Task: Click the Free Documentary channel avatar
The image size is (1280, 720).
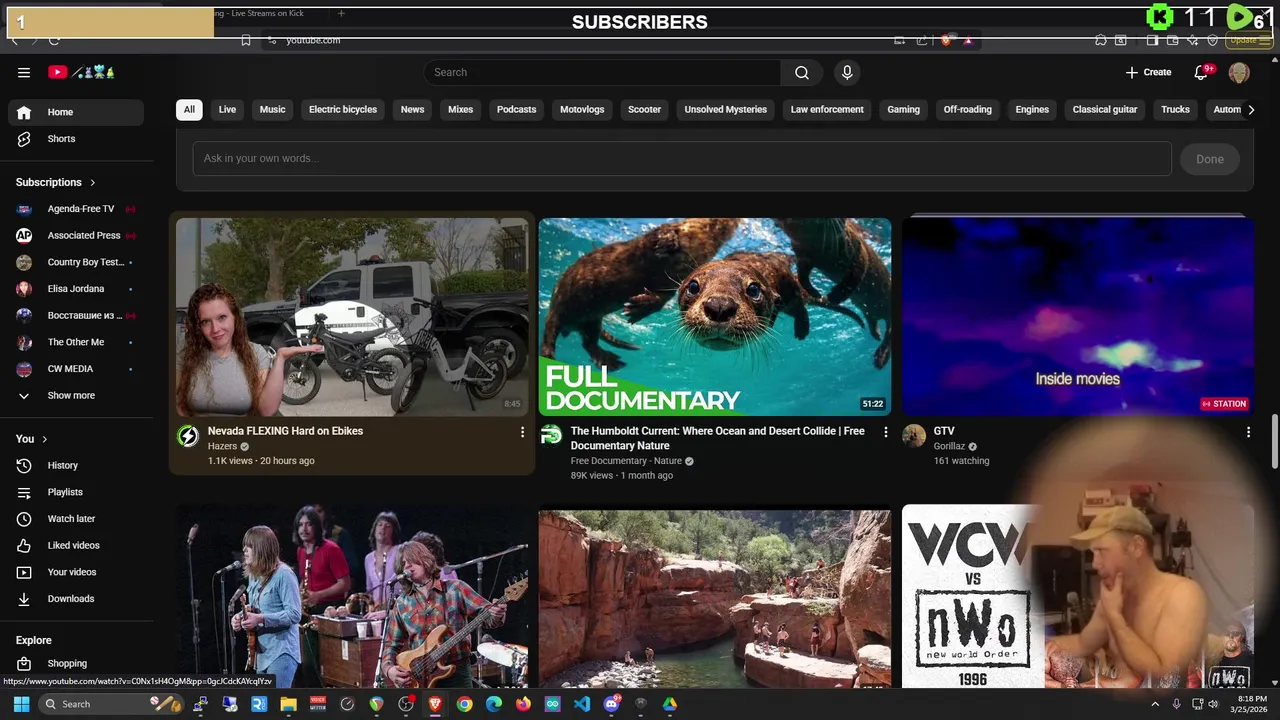Action: (551, 435)
